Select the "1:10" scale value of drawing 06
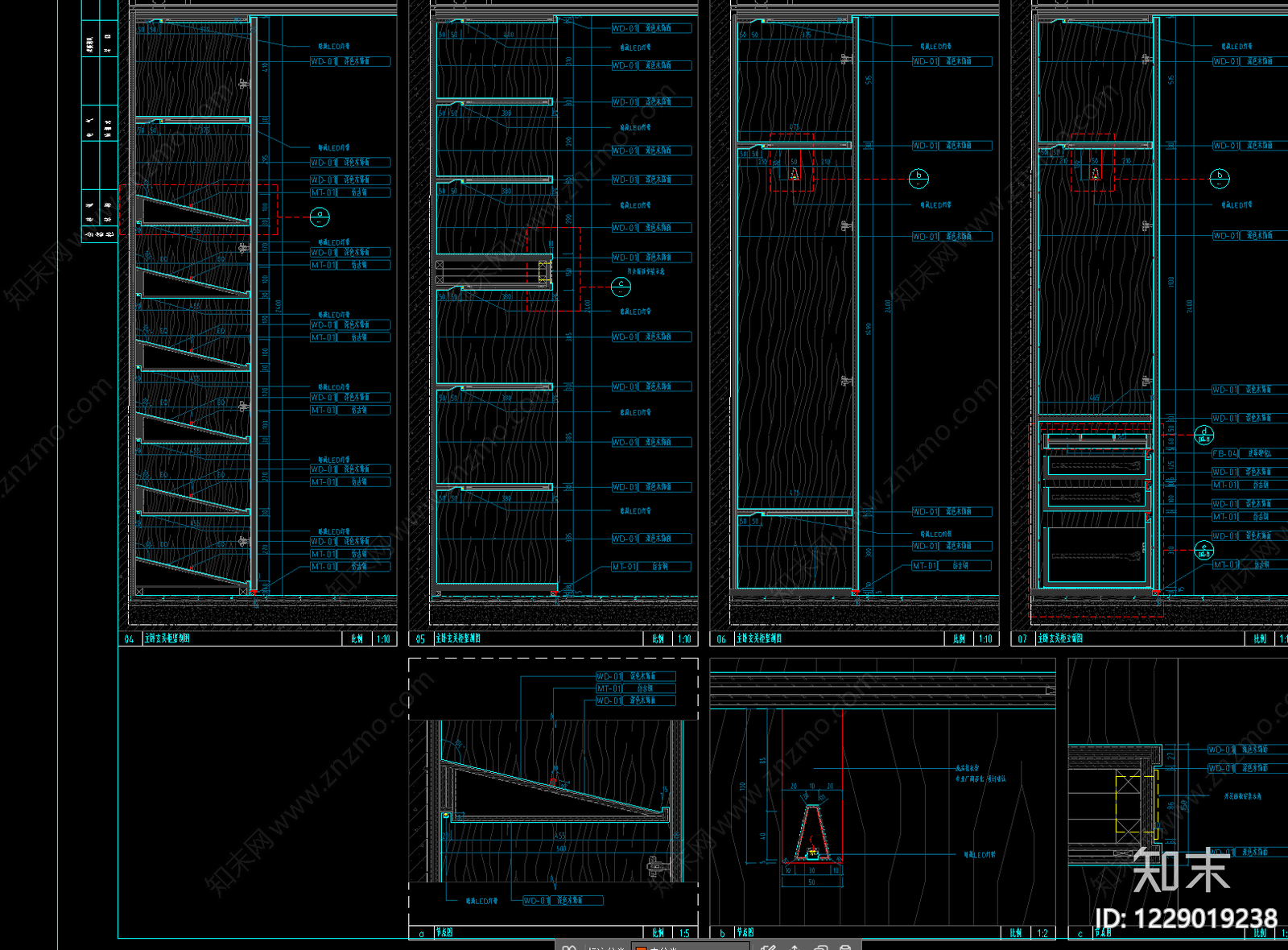The width and height of the screenshot is (1288, 950). click(985, 638)
